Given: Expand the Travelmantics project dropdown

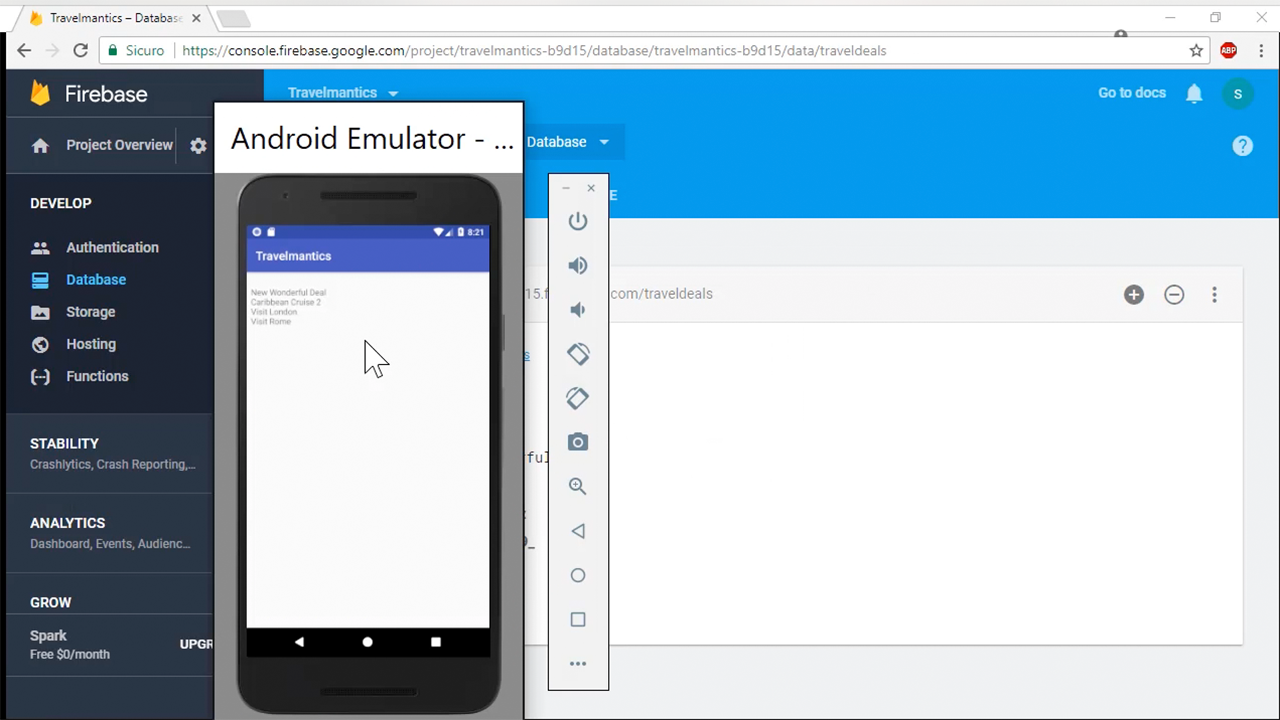Looking at the screenshot, I should coord(343,92).
